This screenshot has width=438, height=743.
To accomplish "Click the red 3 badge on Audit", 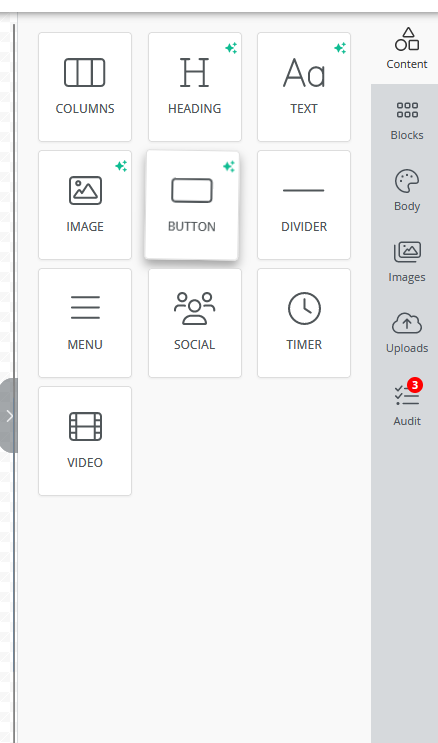I will click(x=415, y=385).
